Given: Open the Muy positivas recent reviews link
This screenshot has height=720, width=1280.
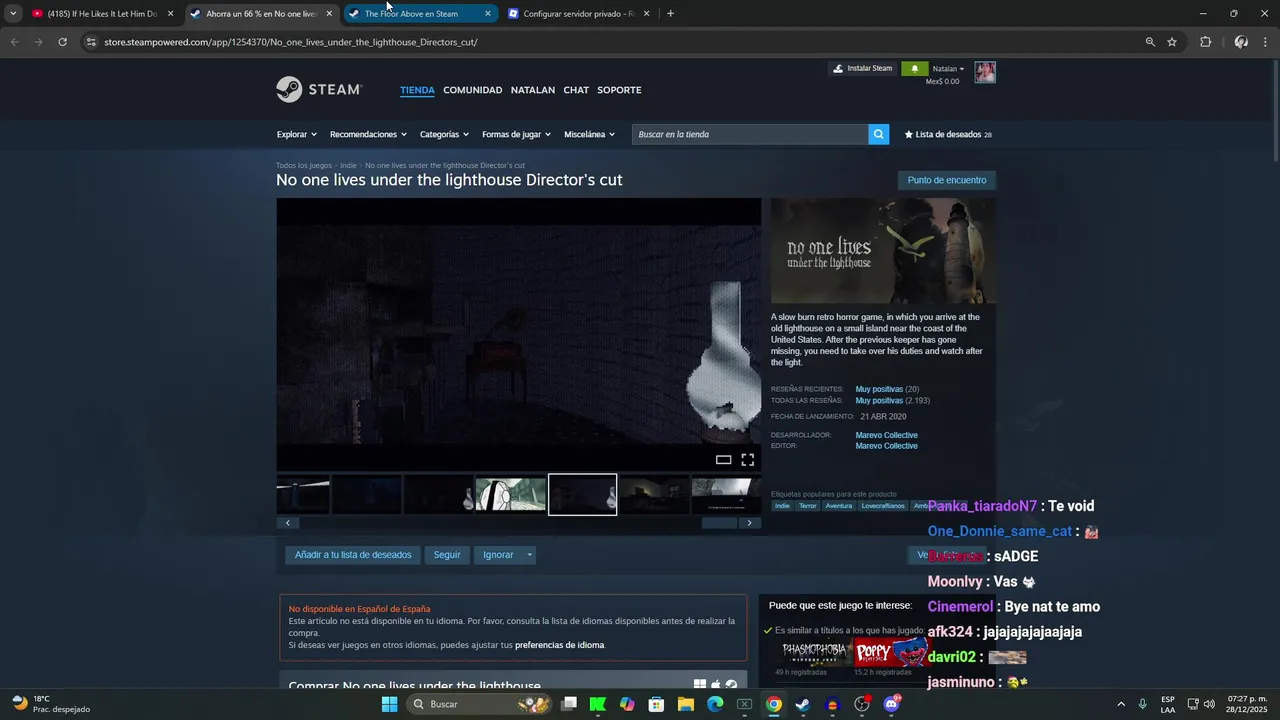Looking at the screenshot, I should point(879,389).
